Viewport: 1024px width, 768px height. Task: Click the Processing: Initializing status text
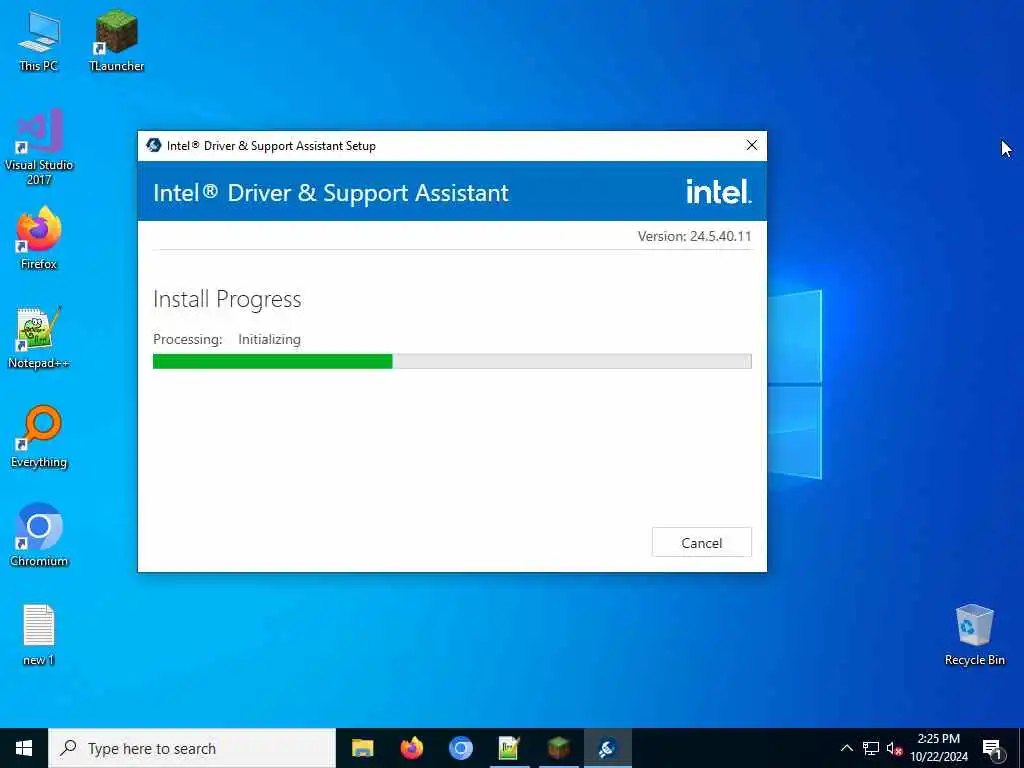pos(227,340)
